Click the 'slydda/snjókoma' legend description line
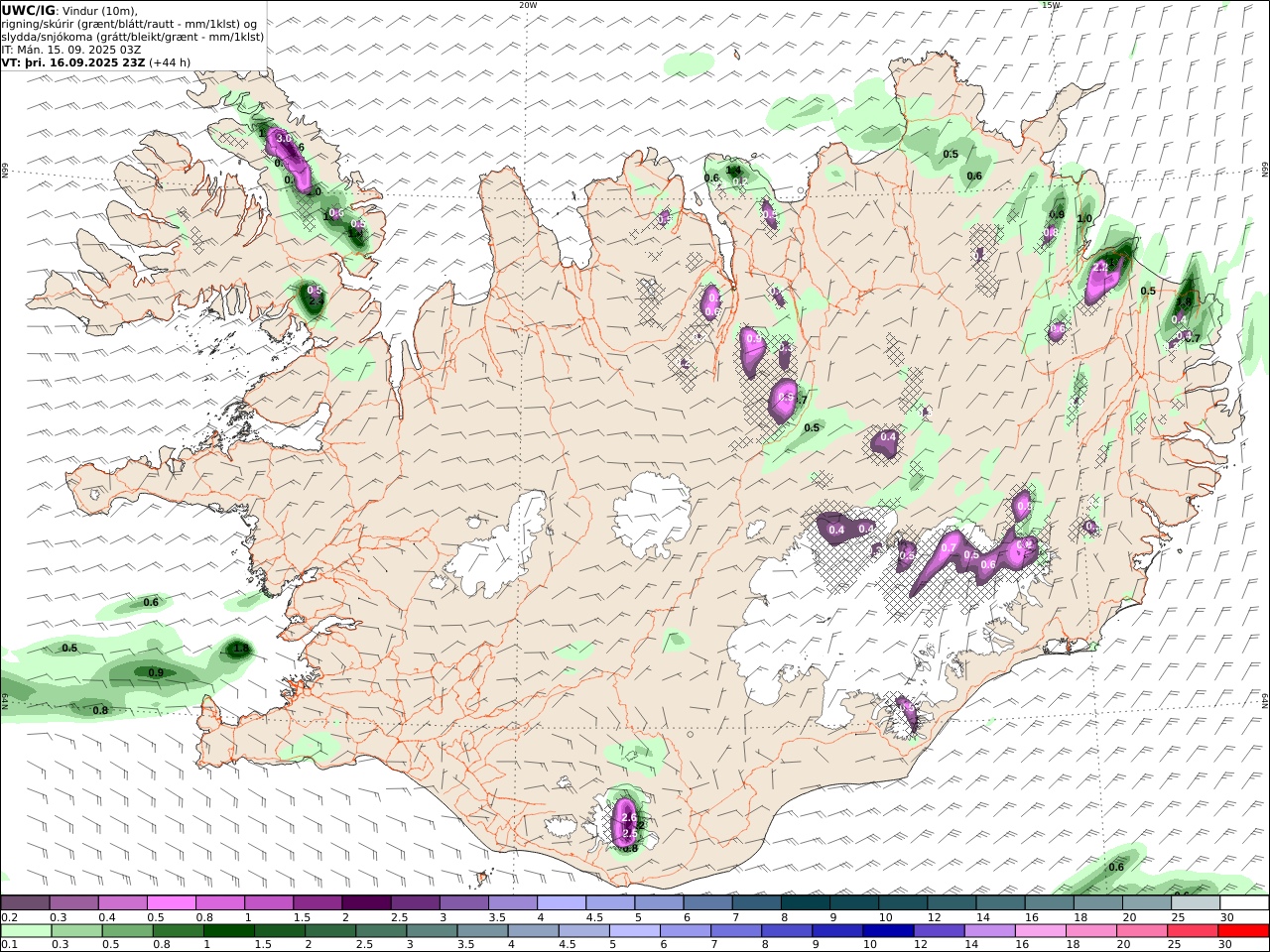 [133, 36]
